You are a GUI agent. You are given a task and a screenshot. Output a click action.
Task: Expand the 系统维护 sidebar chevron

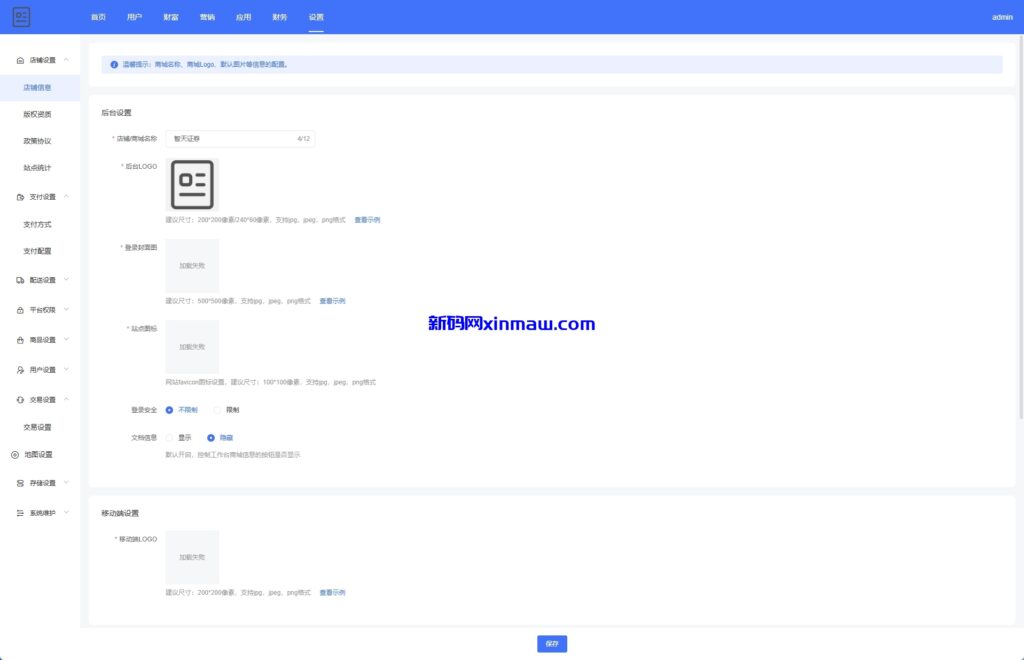(66, 512)
